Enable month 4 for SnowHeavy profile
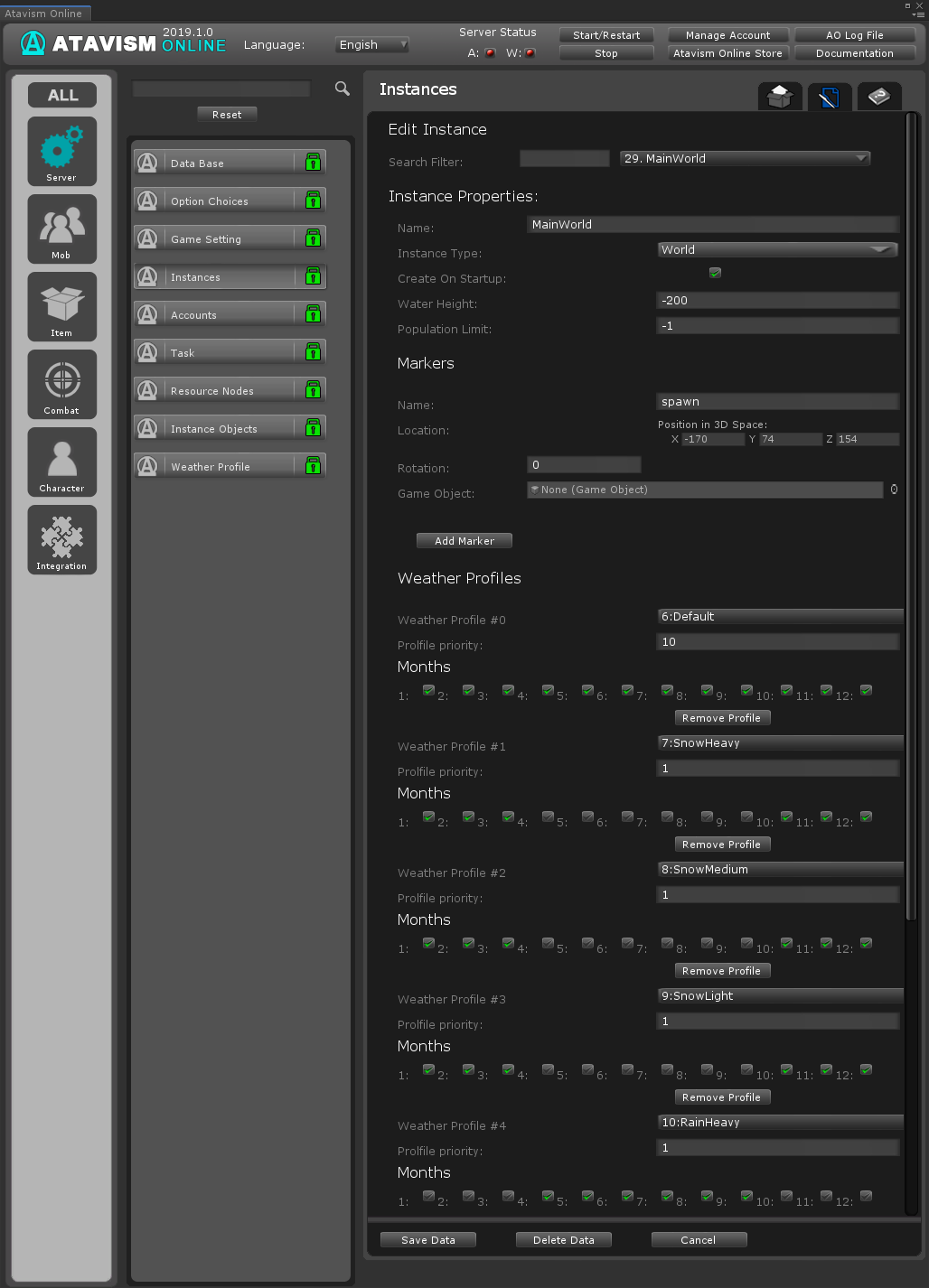 pyautogui.click(x=548, y=817)
